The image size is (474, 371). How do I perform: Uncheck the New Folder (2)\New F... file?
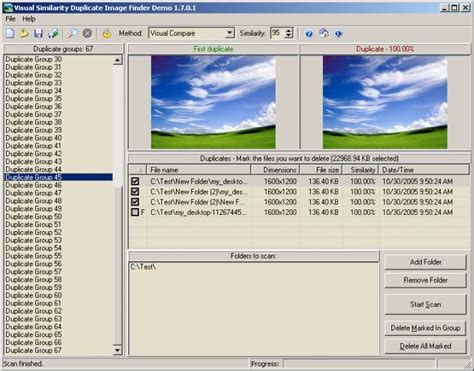coord(135,202)
